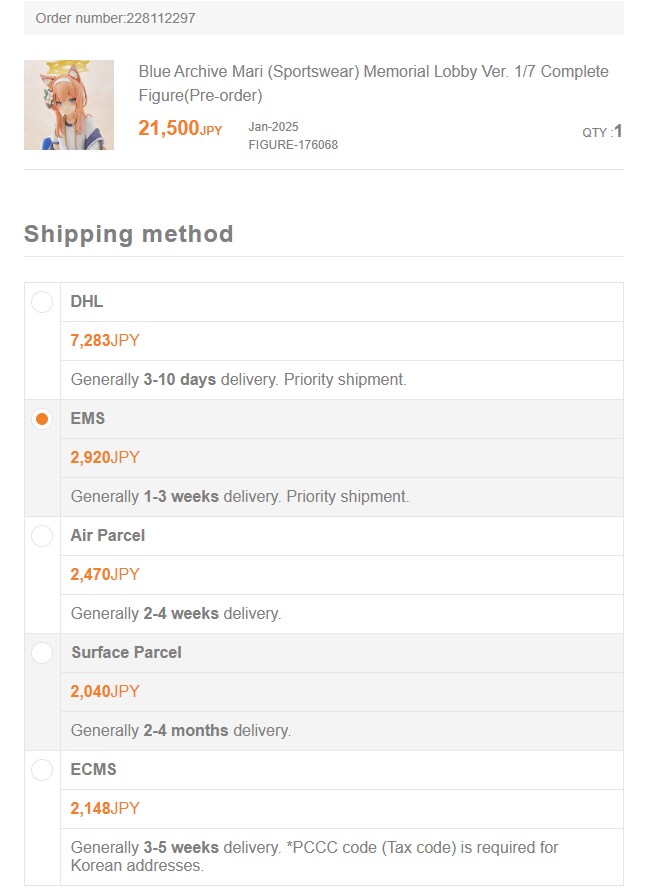Screen dimensions: 662x889
Task: Click the 2,470JPY Air Parcel price
Action: pos(105,575)
